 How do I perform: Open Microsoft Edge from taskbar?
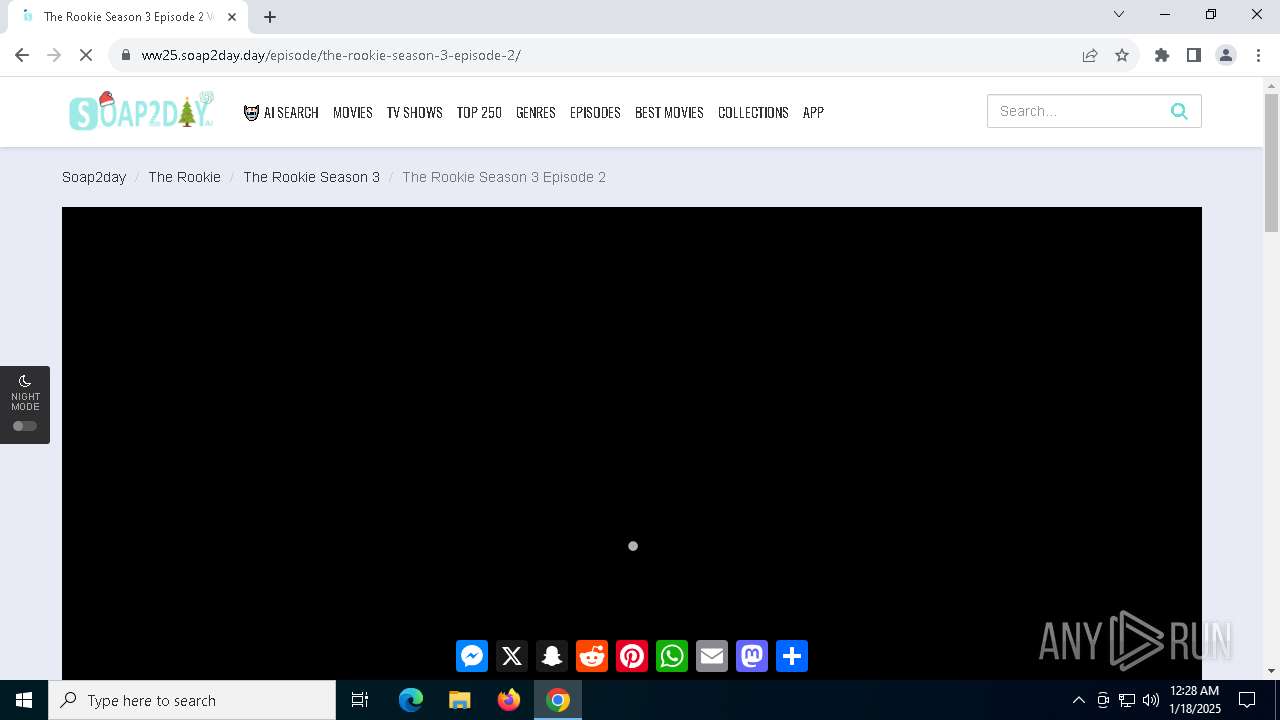point(411,700)
